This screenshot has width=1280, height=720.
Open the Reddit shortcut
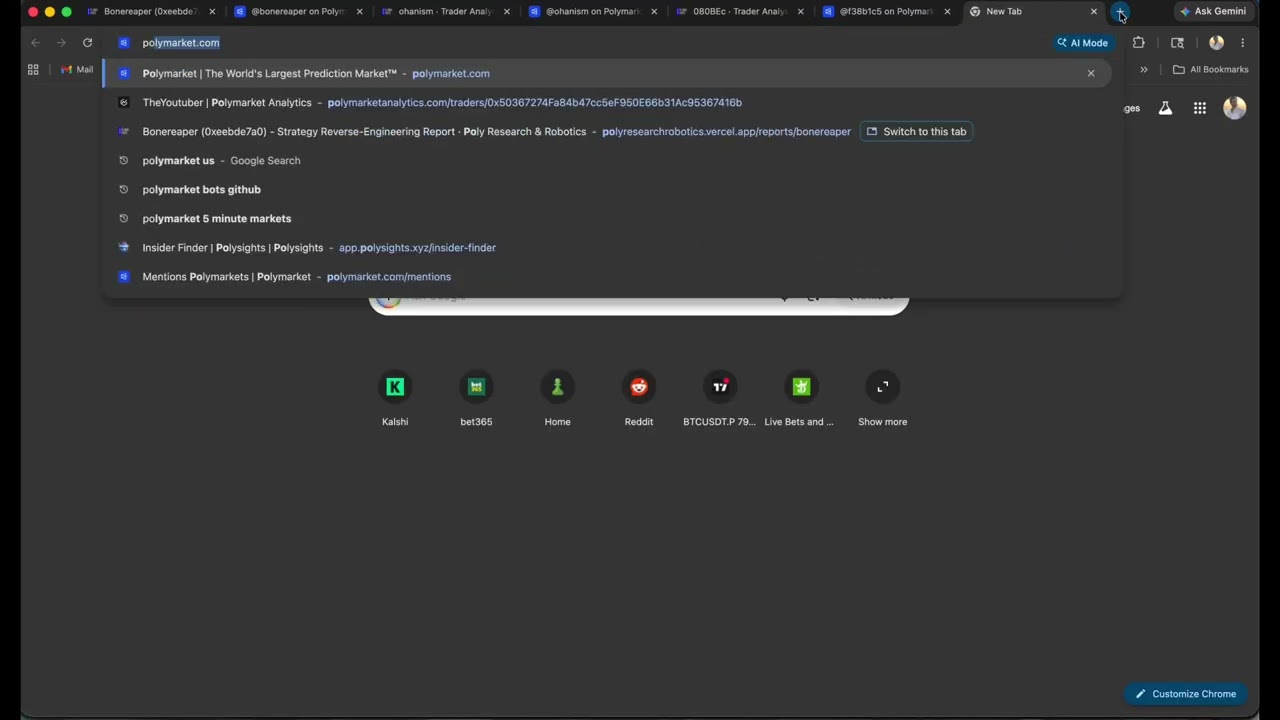pyautogui.click(x=639, y=399)
